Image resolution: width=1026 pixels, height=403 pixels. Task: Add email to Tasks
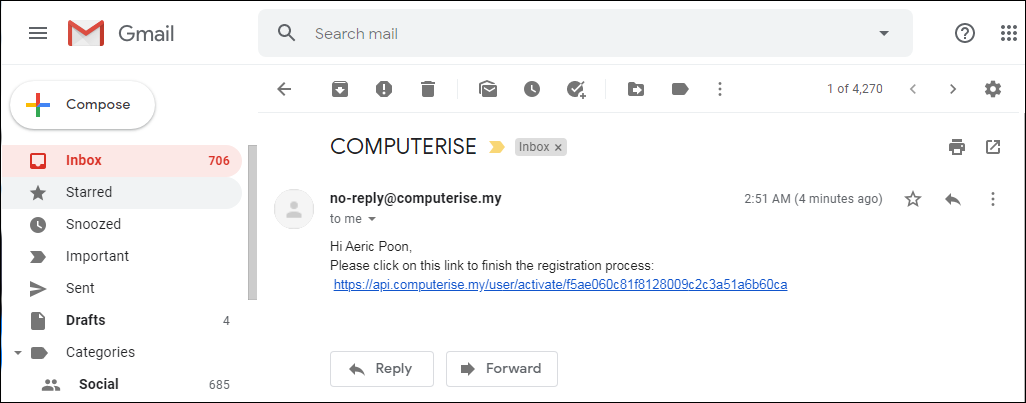576,89
